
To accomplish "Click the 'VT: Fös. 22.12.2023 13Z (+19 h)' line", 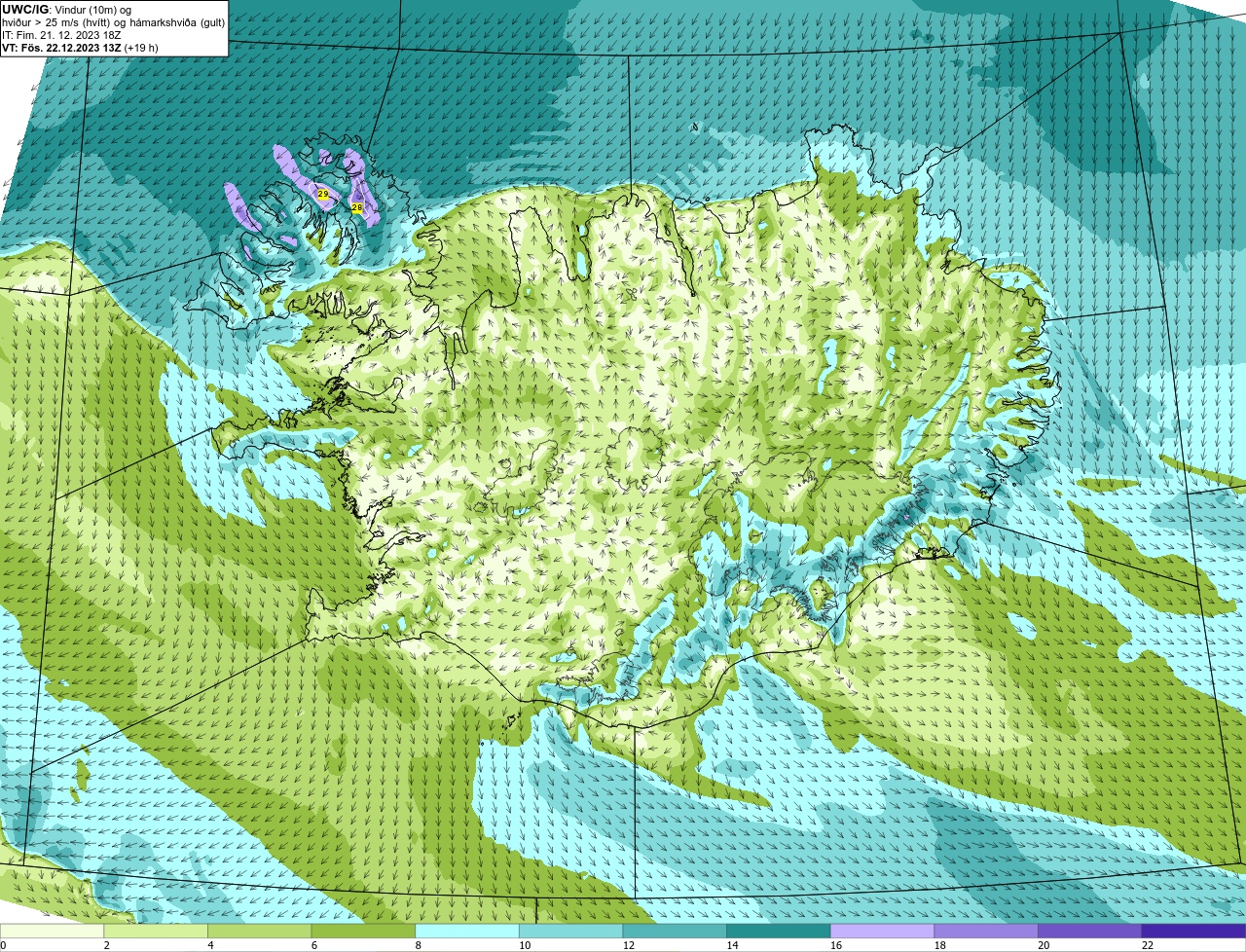I will 80,48.
